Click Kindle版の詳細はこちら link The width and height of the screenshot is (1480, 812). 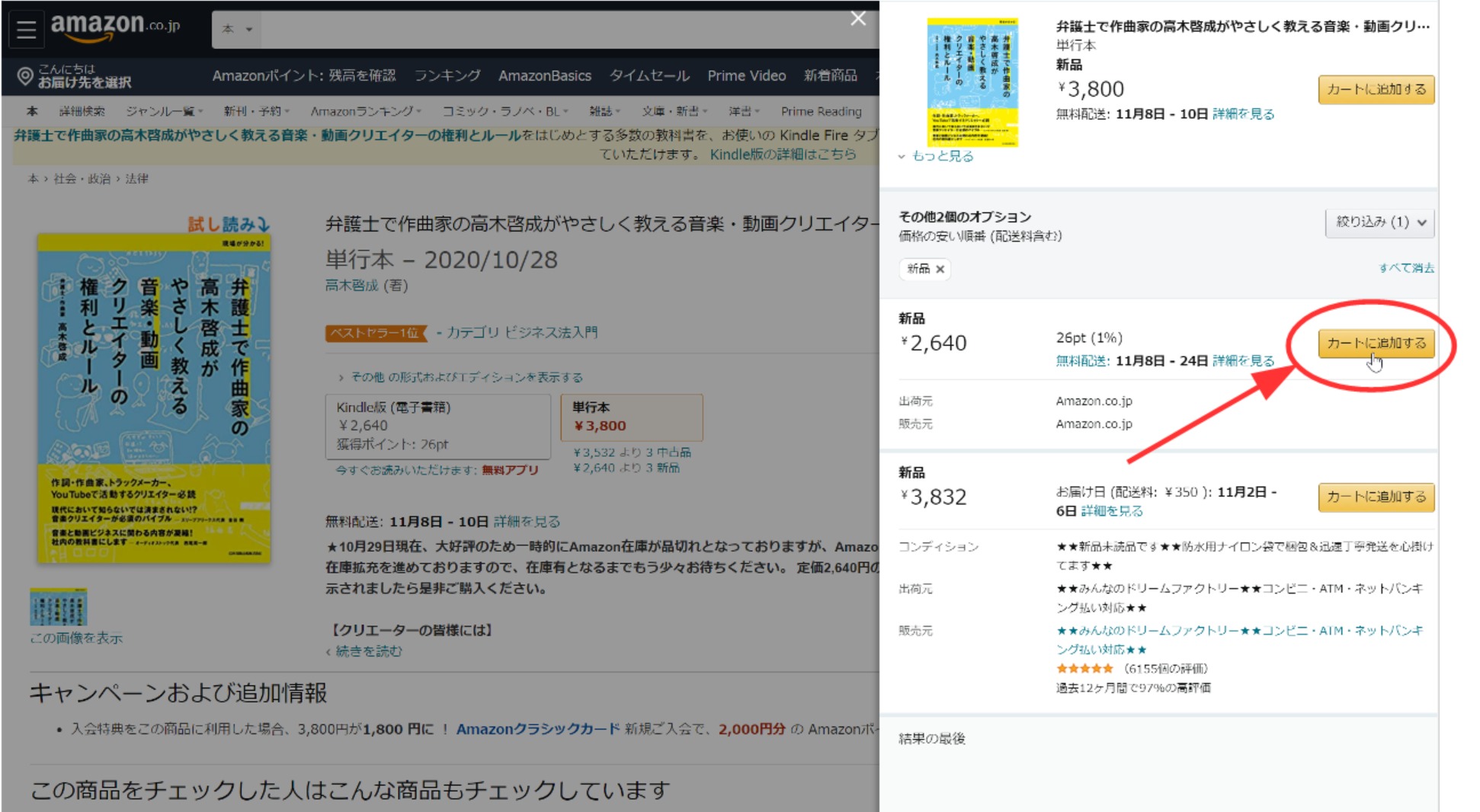click(x=783, y=155)
